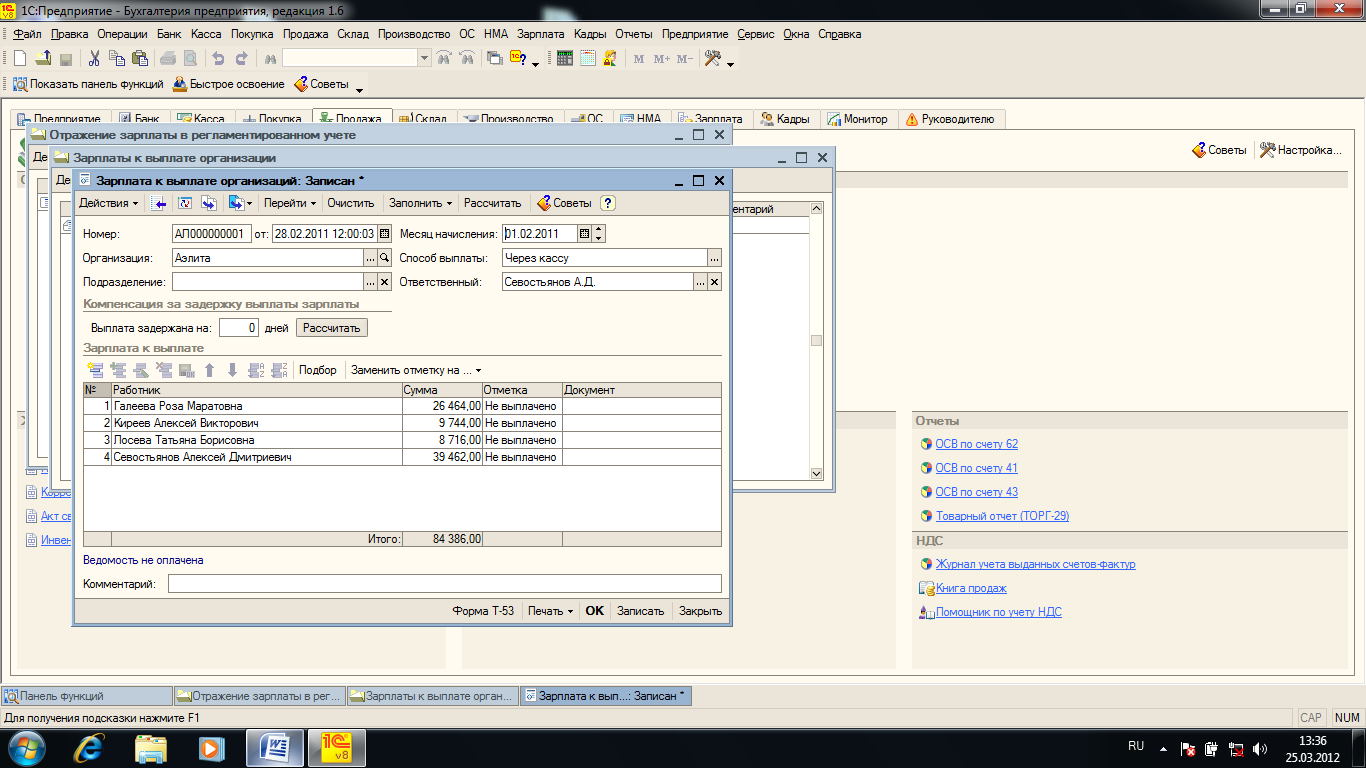The image size is (1366, 768).
Task: Click the Paste clipboard icon
Action: tap(140, 59)
